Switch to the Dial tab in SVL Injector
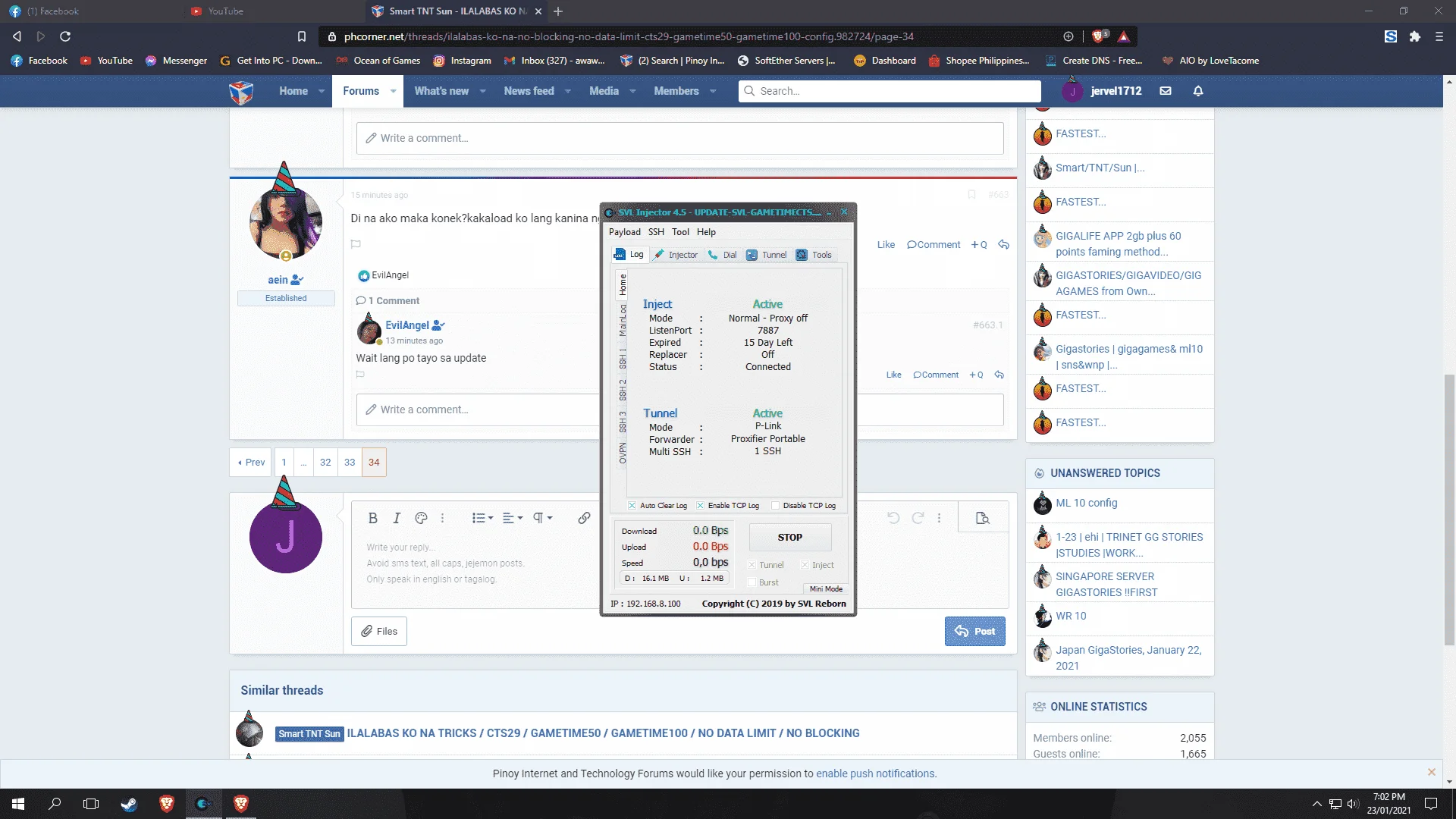The image size is (1456, 819). coord(722,255)
